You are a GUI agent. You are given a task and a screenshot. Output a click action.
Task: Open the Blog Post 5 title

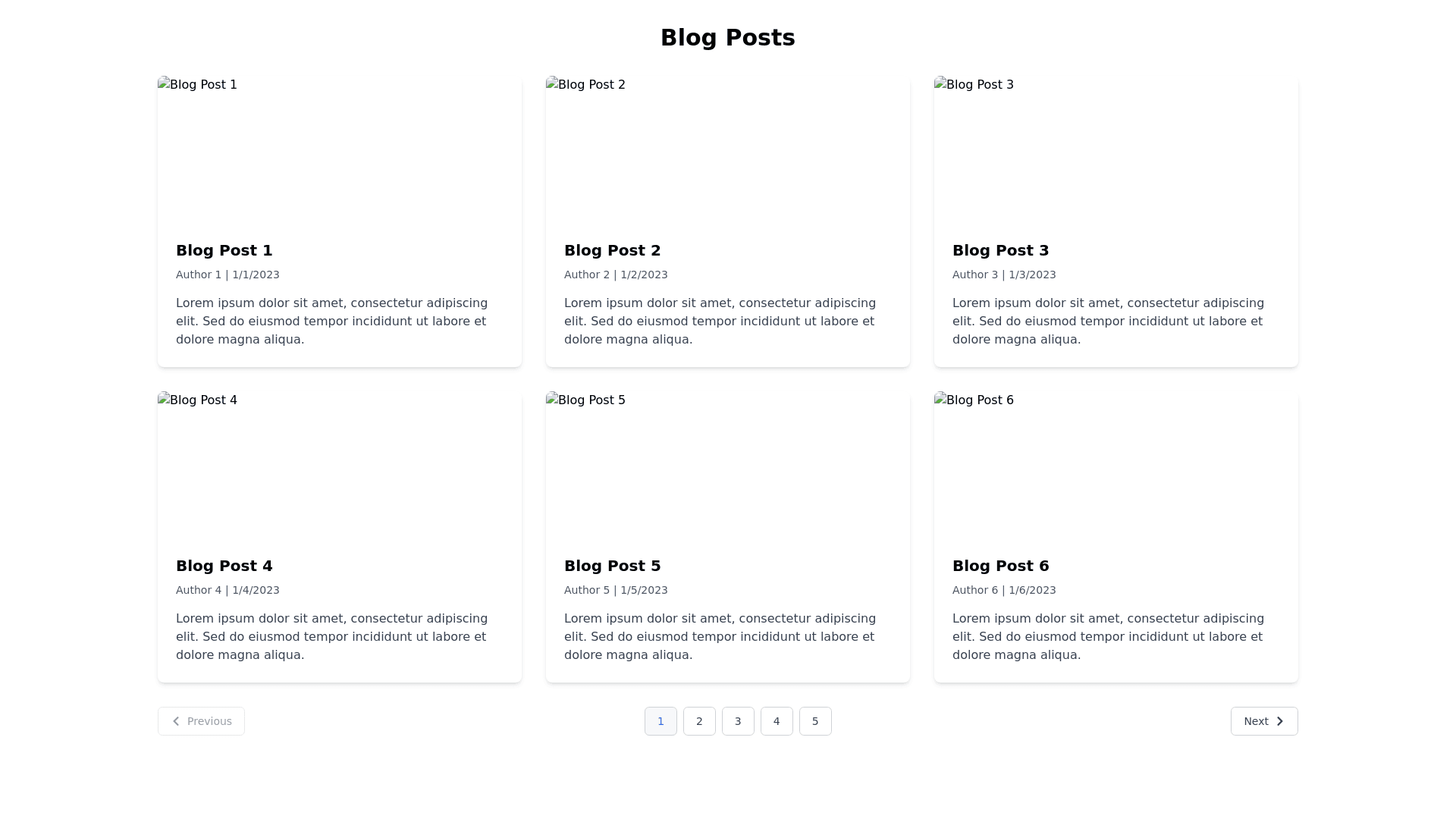coord(613,566)
